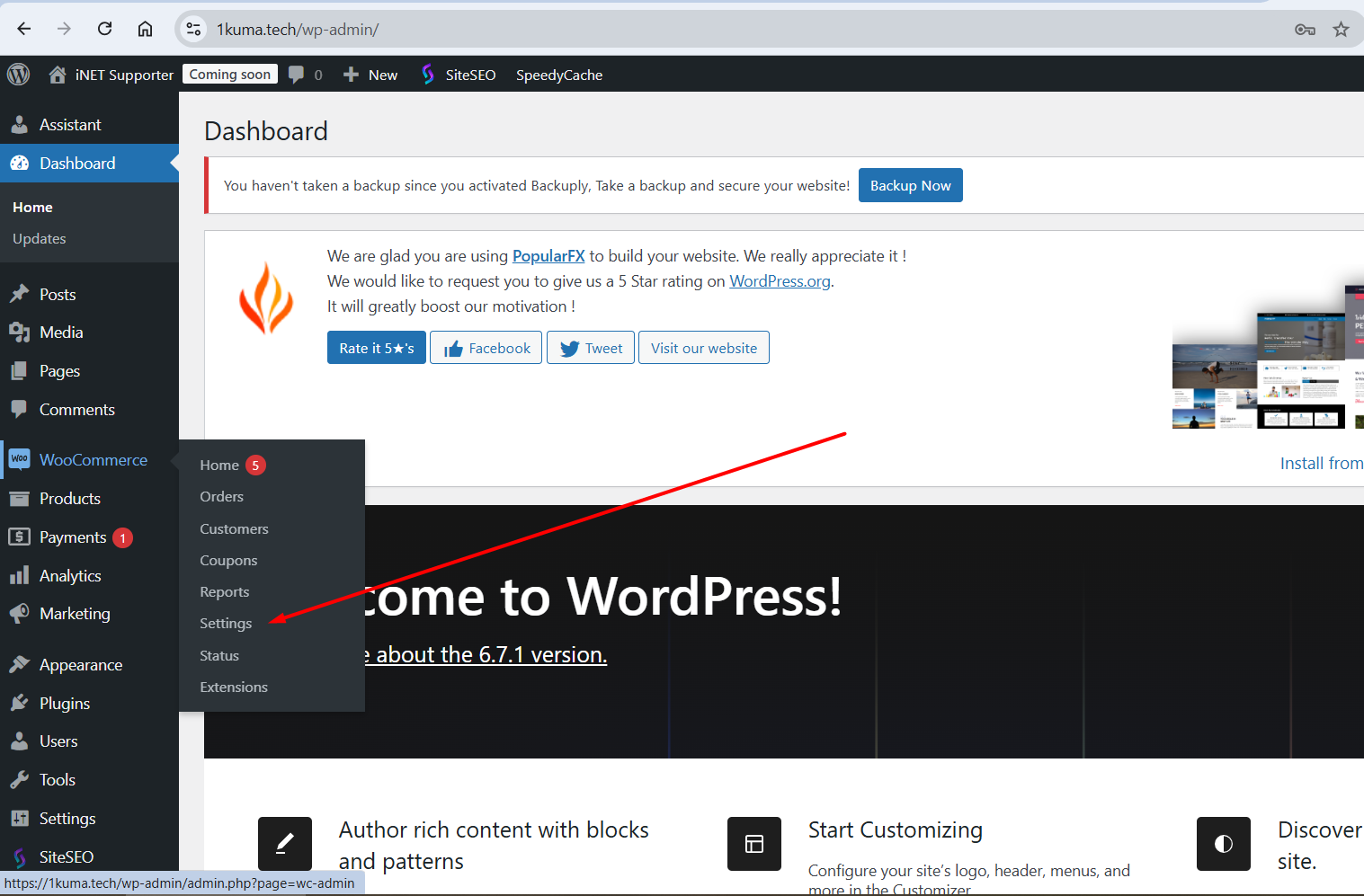
Task: Open saved passwords key icon
Action: coord(1305,30)
